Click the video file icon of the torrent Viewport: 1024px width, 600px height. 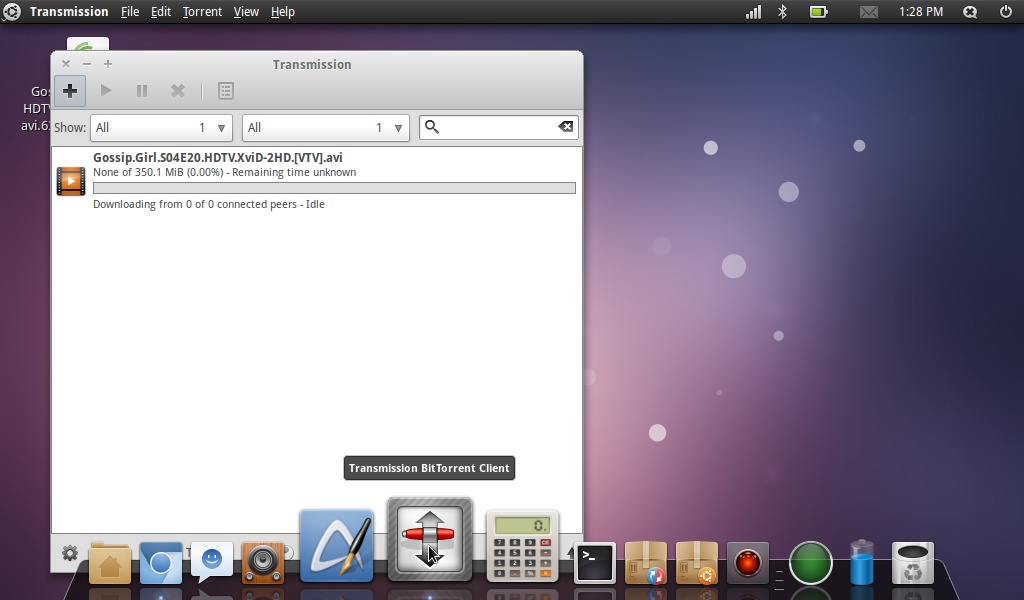[x=71, y=181]
